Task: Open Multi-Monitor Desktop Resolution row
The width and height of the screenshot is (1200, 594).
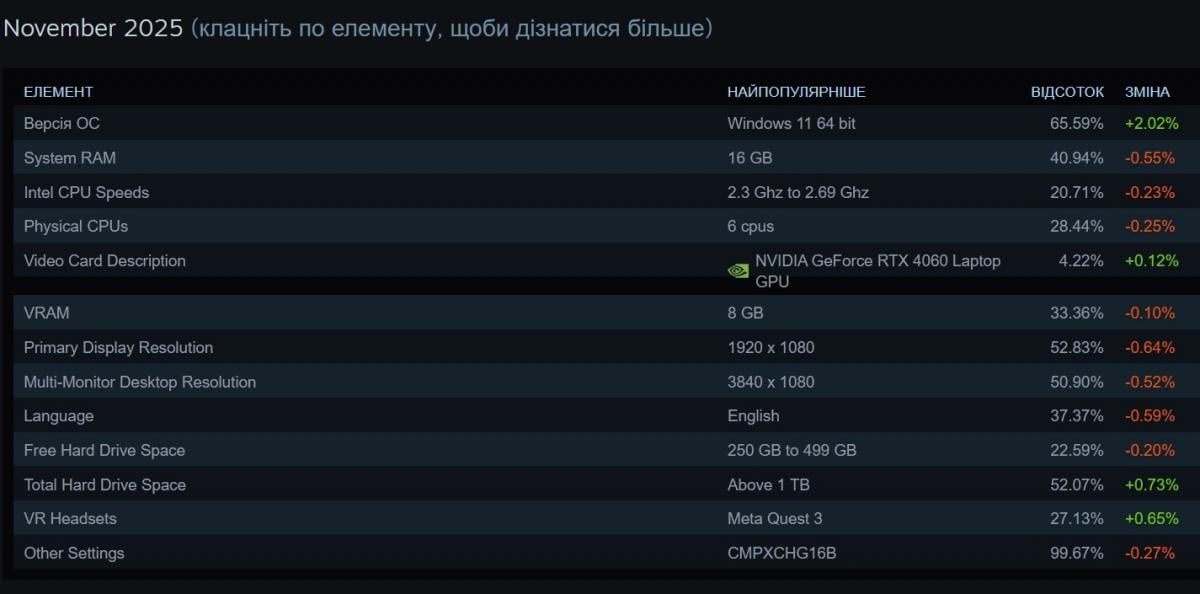Action: pyautogui.click(x=140, y=382)
